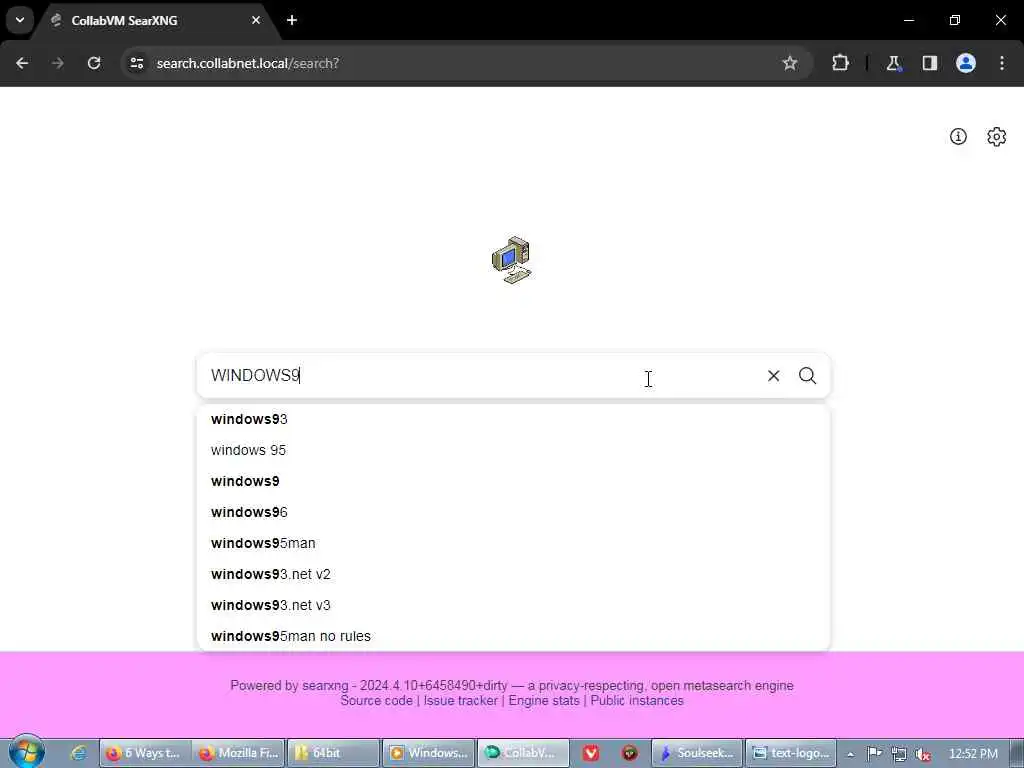Image resolution: width=1024 pixels, height=768 pixels.
Task: Open the 12:52 PM clock
Action: [973, 754]
